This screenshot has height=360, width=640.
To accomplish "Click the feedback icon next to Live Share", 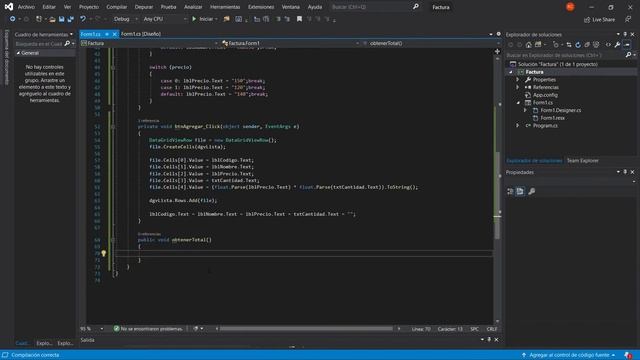I will pyautogui.click(x=628, y=19).
